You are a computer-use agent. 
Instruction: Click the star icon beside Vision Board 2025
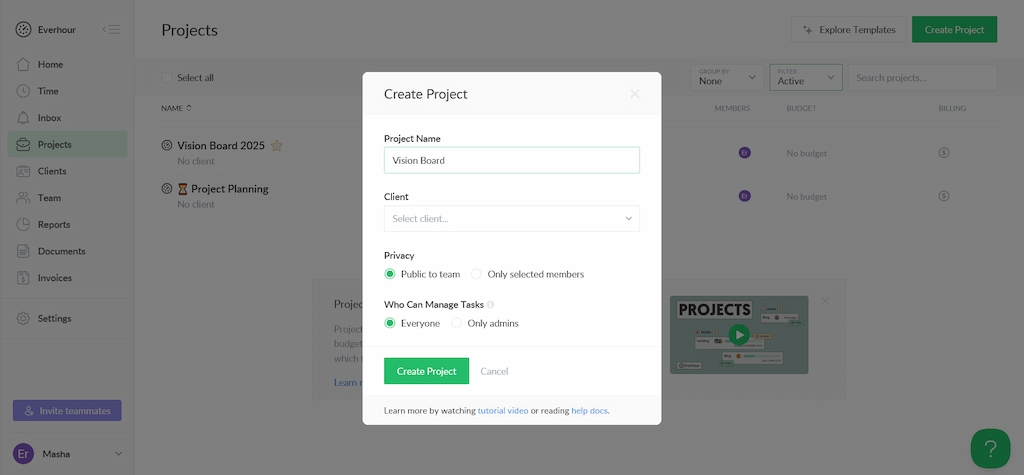(x=277, y=146)
